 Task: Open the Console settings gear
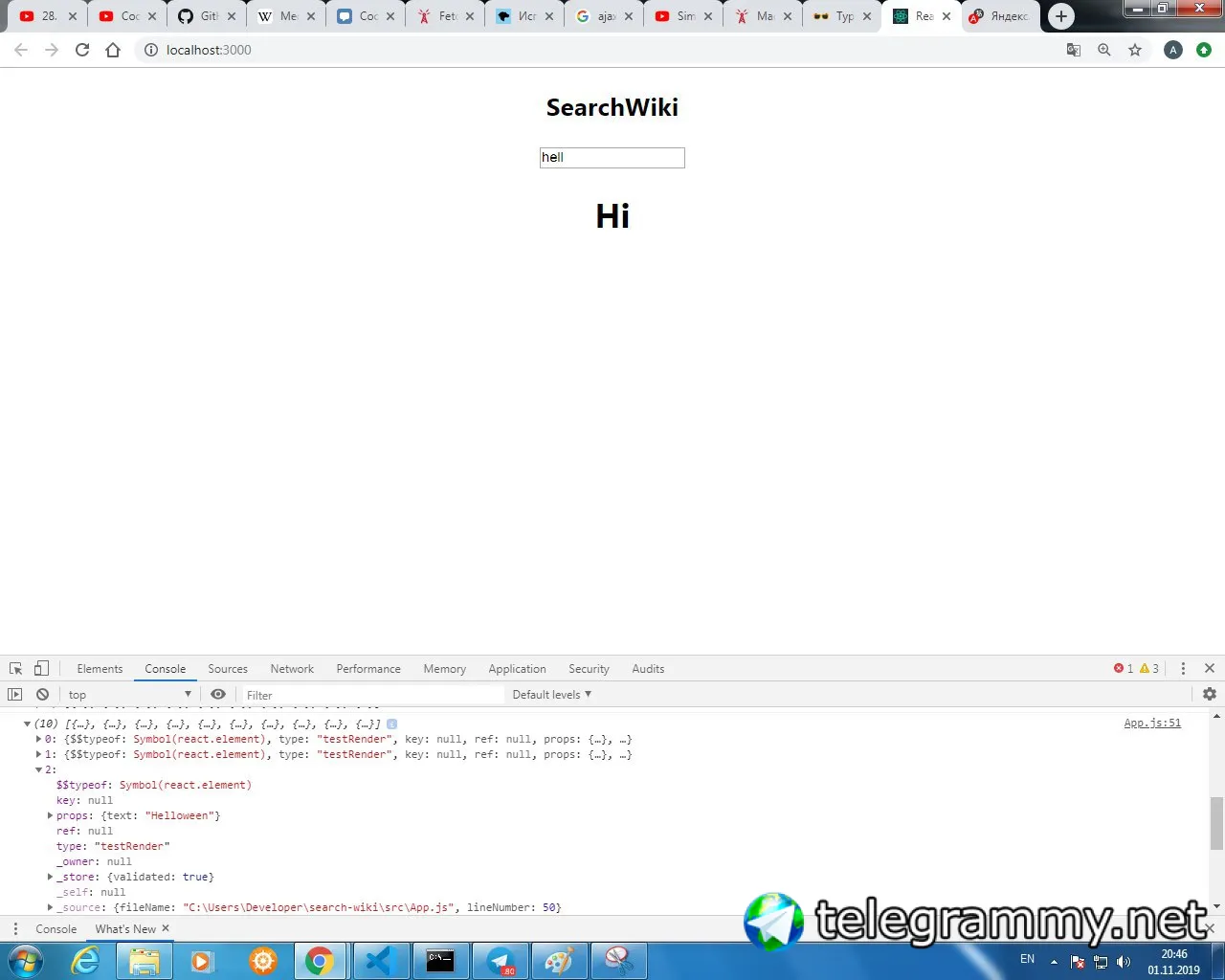(x=1210, y=694)
